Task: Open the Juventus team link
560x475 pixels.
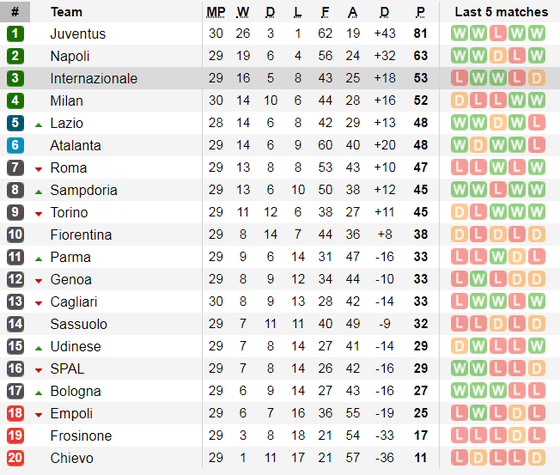Action: [x=78, y=34]
